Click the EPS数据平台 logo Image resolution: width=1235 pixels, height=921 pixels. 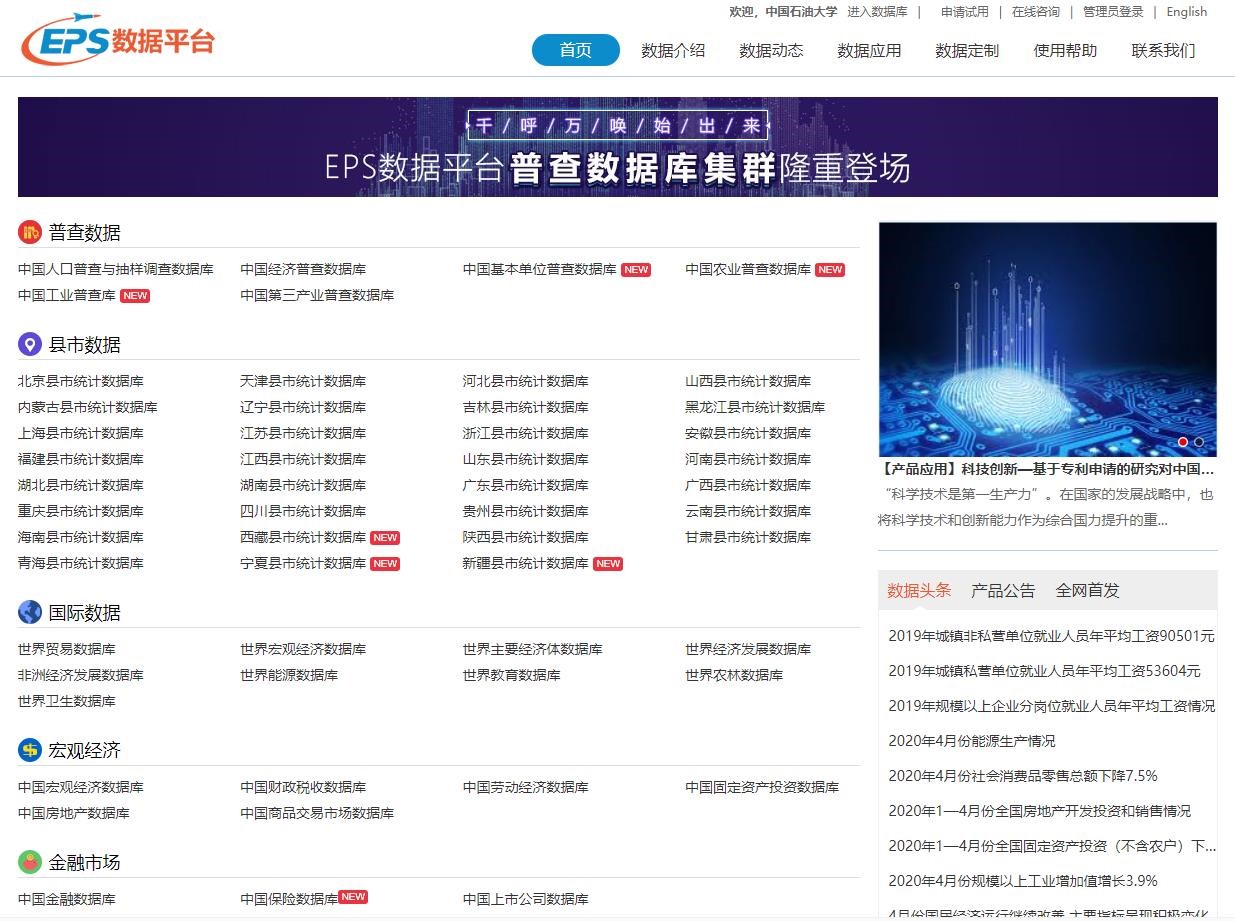click(118, 40)
